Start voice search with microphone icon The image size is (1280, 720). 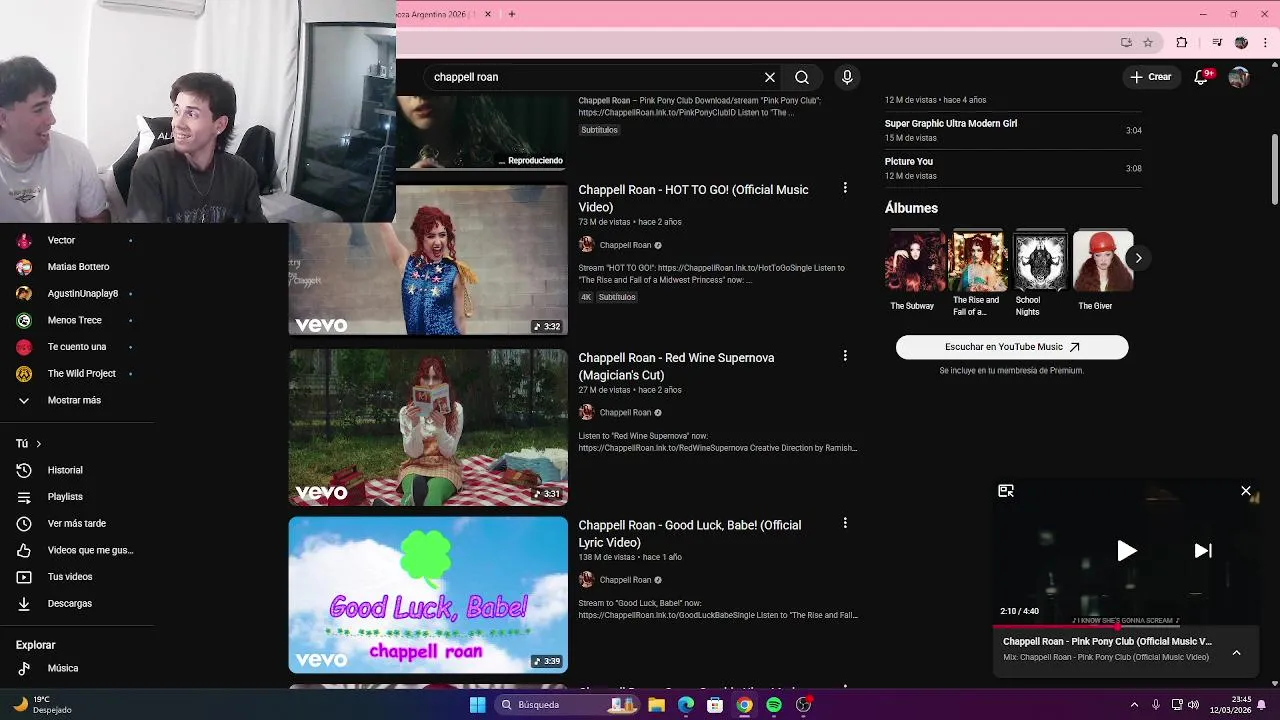click(x=847, y=77)
